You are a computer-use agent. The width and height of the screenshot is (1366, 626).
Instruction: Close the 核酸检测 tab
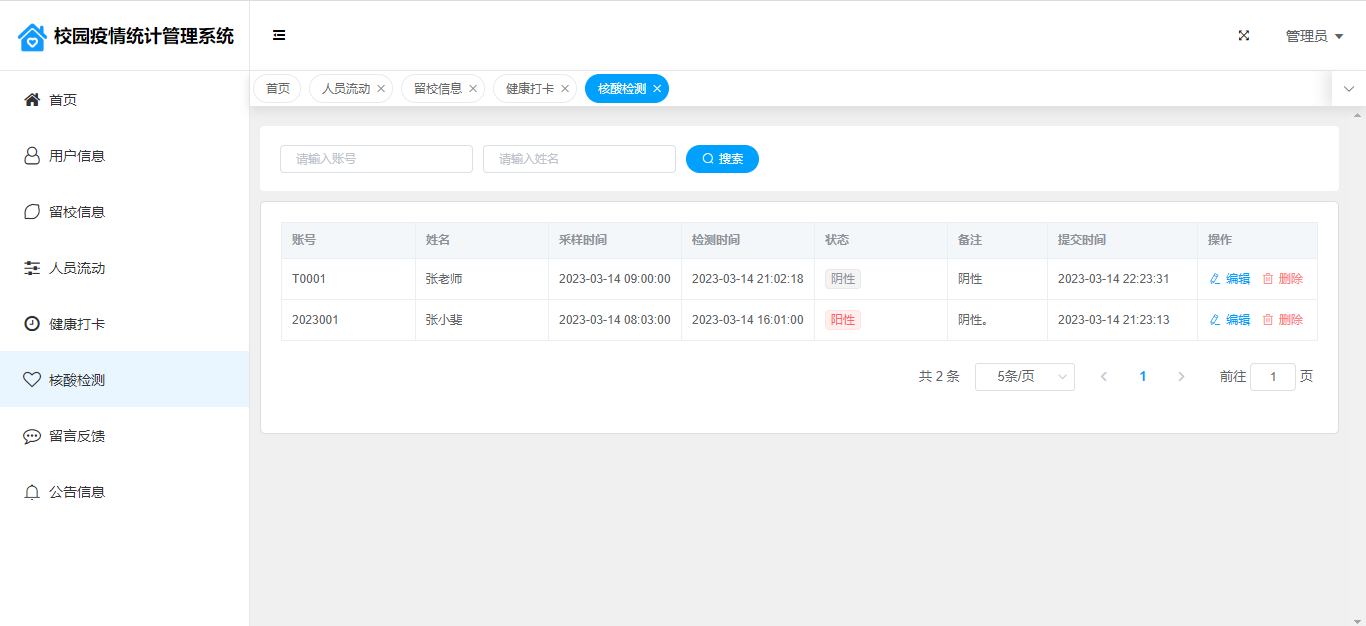pyautogui.click(x=657, y=89)
